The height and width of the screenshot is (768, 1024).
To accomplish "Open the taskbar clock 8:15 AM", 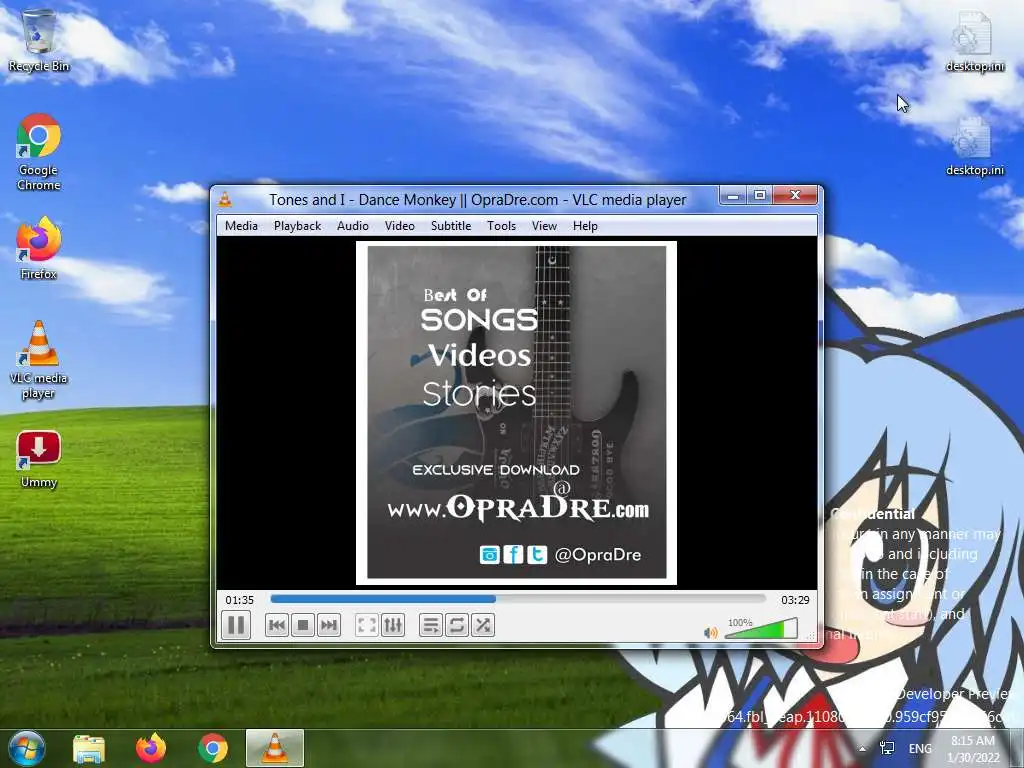I will pos(973,749).
